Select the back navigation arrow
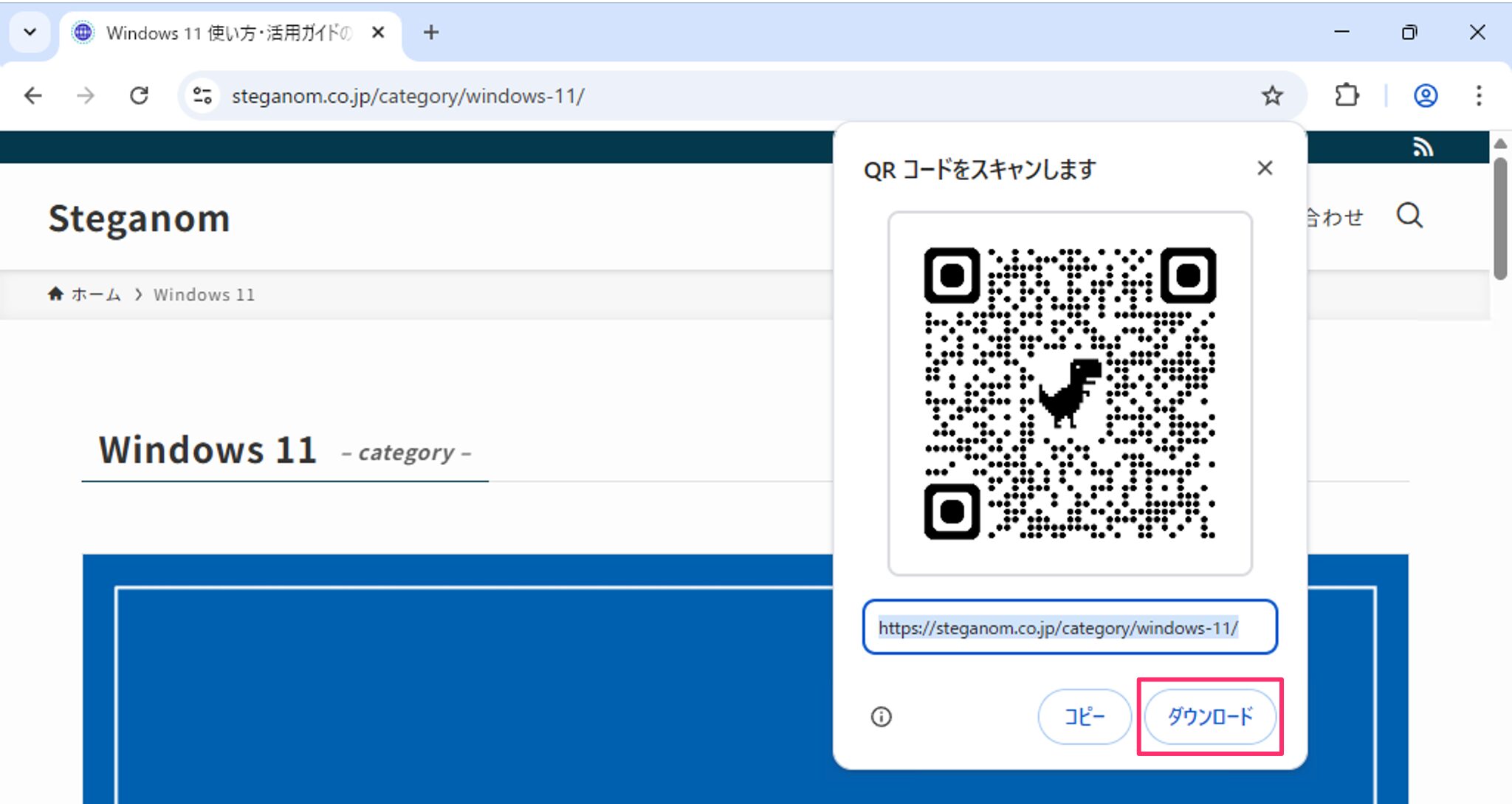The width and height of the screenshot is (1512, 804). [32, 95]
